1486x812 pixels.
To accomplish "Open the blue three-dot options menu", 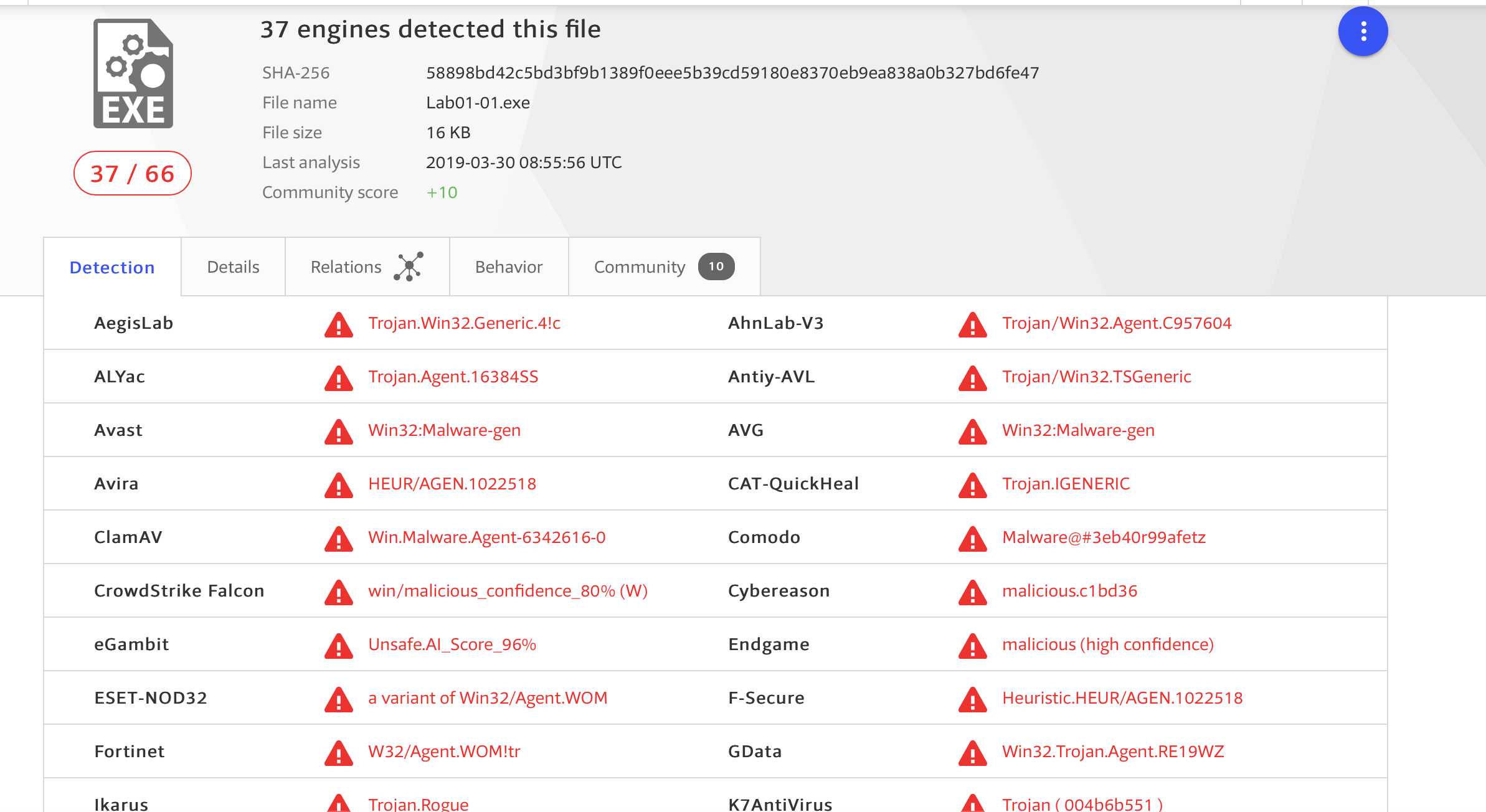I will point(1363,31).
